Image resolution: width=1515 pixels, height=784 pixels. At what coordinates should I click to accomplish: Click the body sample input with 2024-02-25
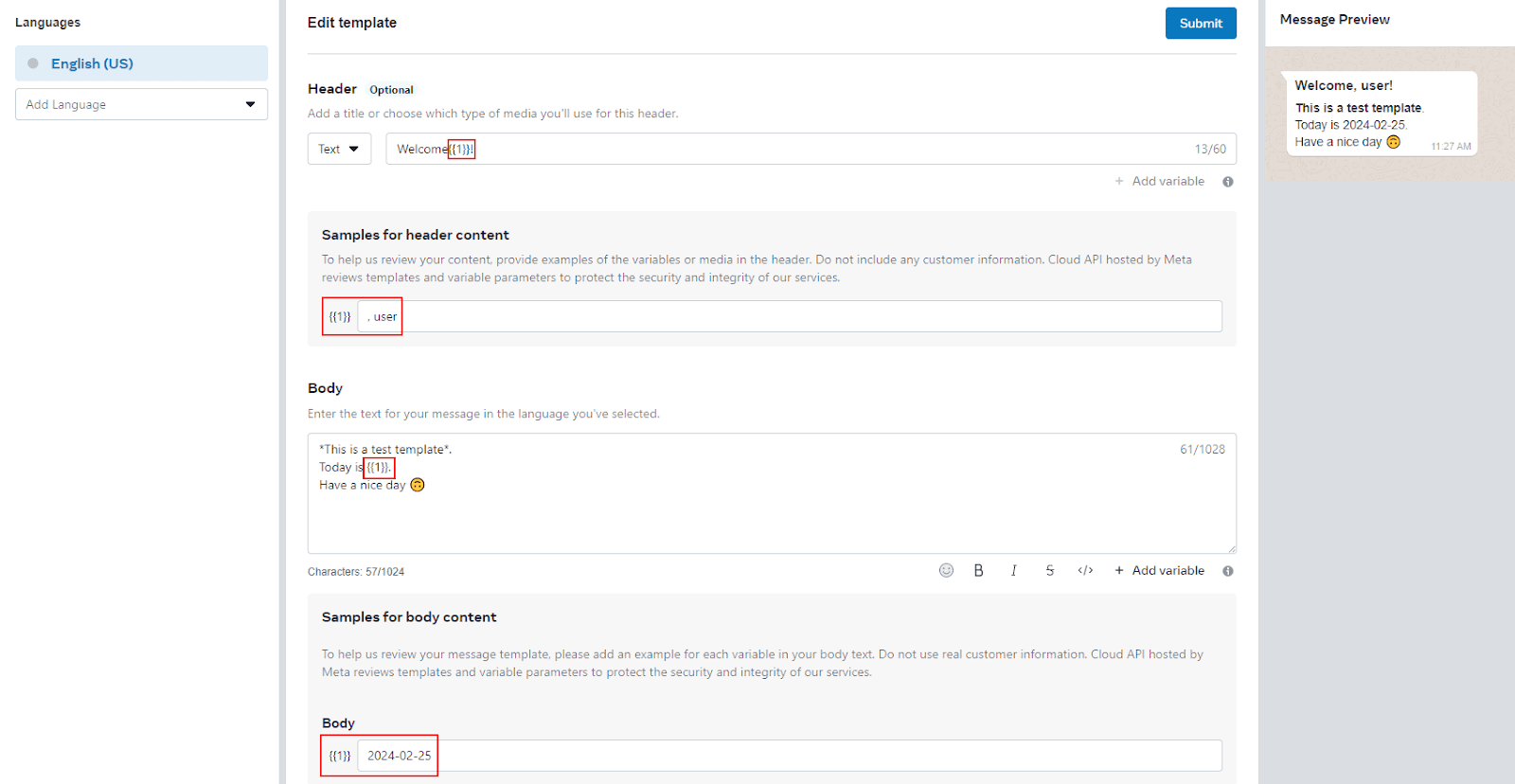(790, 756)
